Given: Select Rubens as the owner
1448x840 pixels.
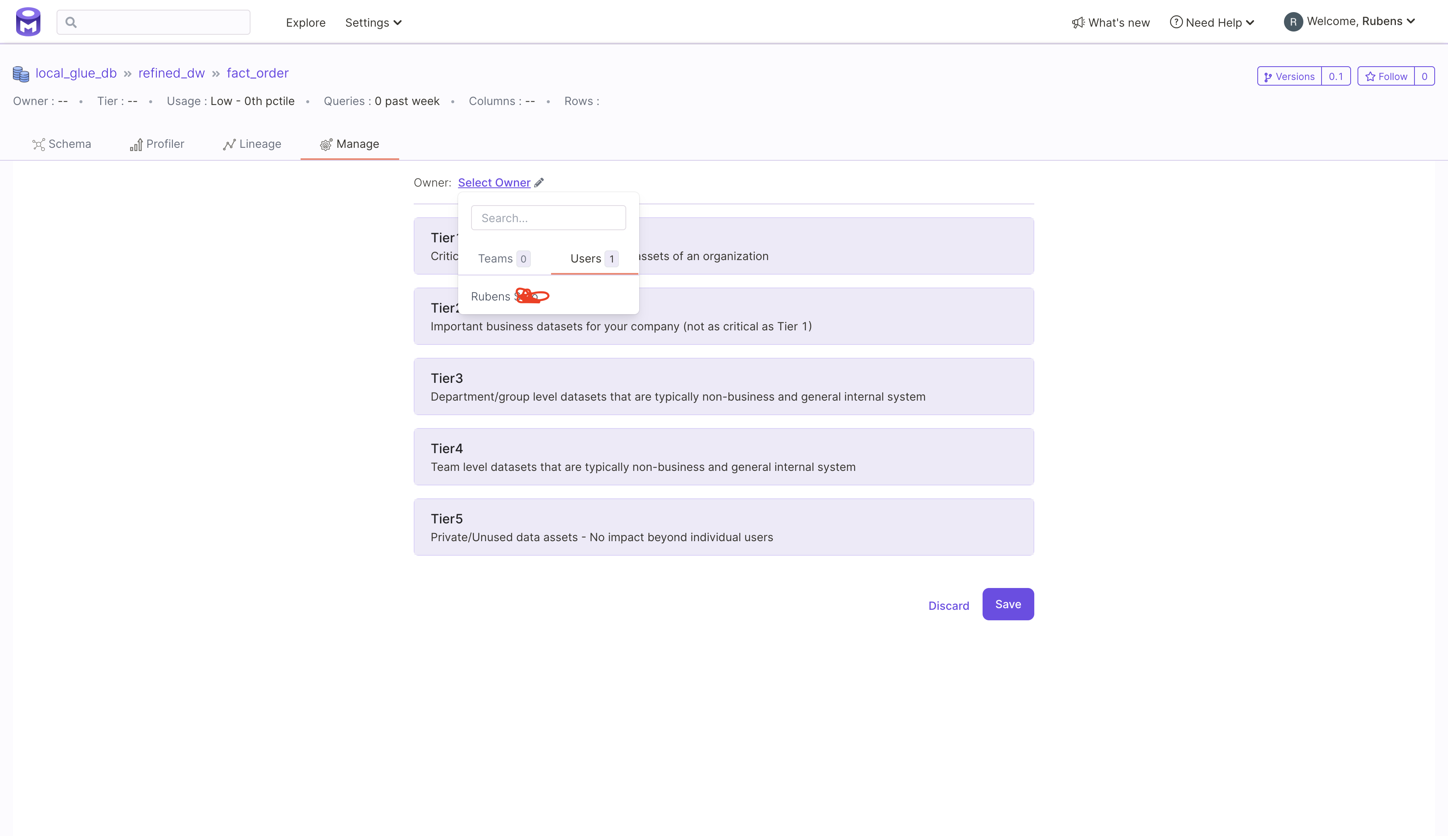Looking at the screenshot, I should coord(548,296).
